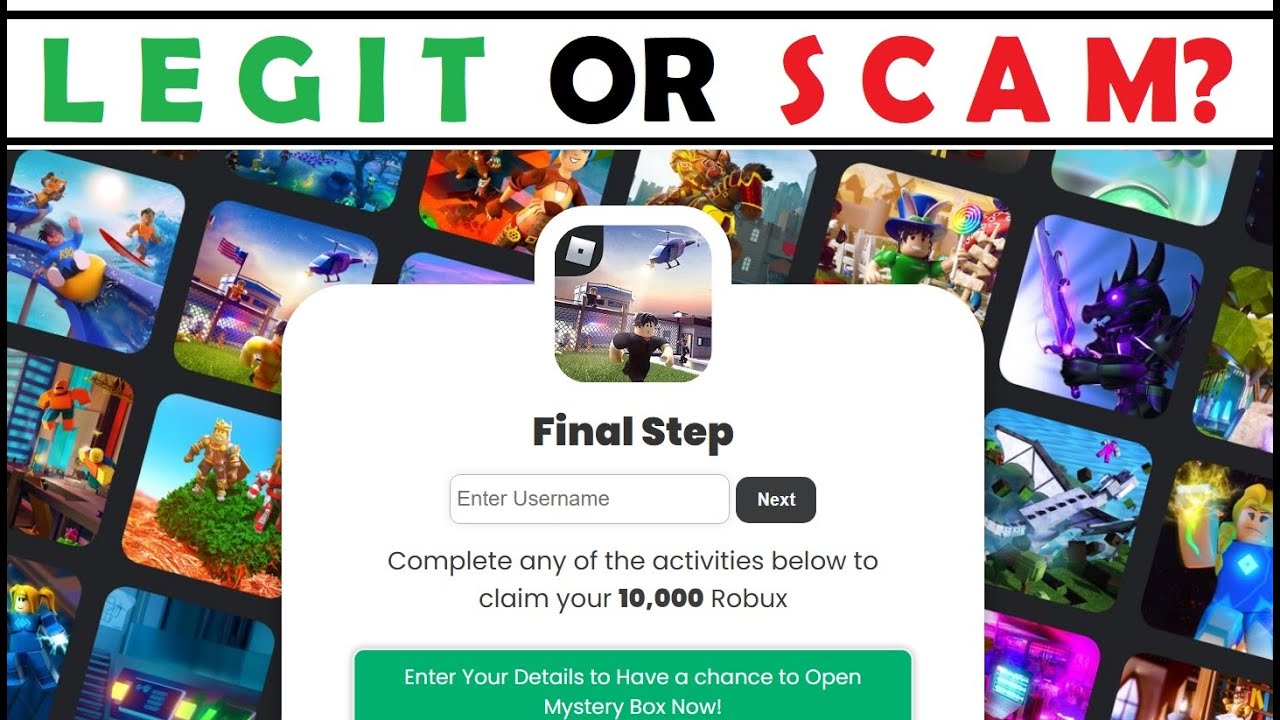
Task: Click the bold 10,000 Robux amount text
Action: (x=661, y=599)
